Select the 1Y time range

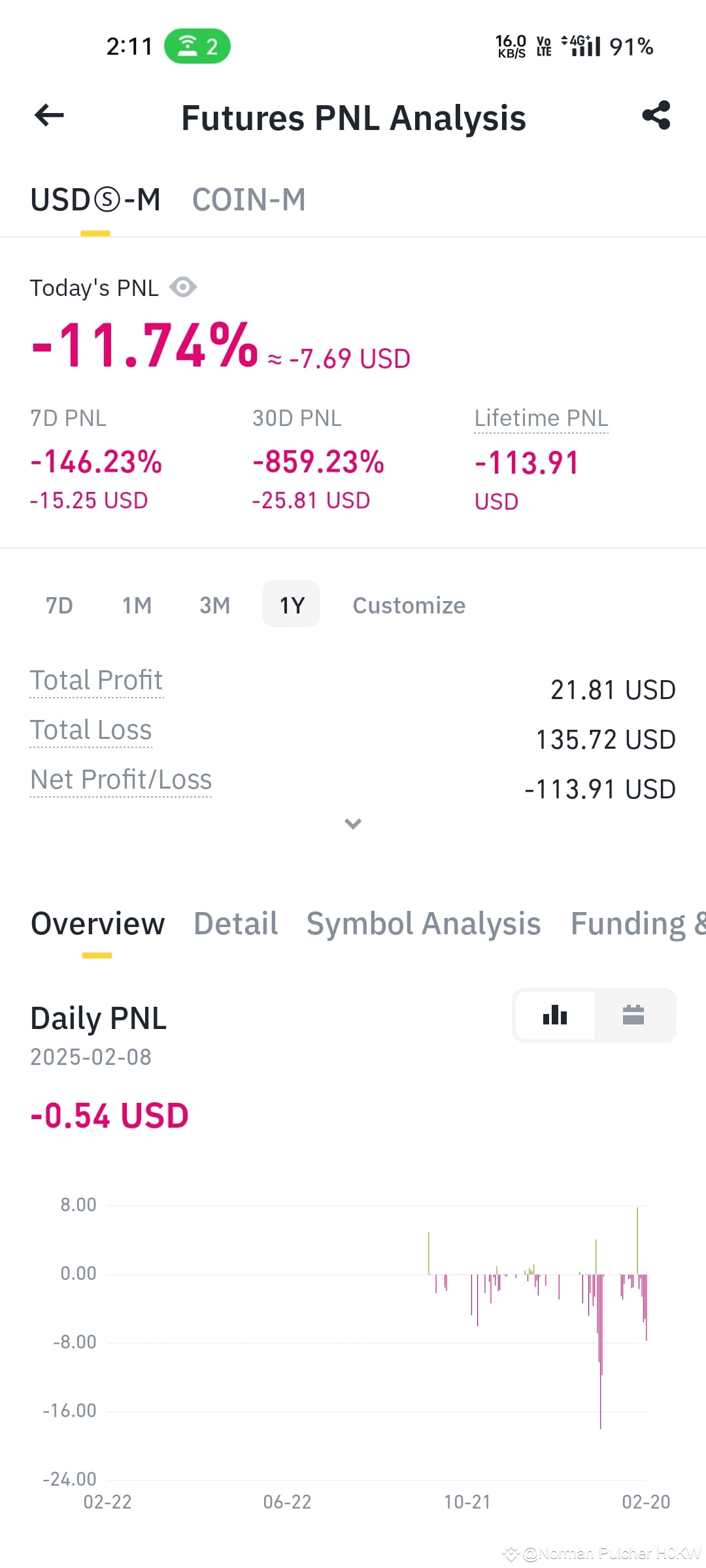point(292,604)
